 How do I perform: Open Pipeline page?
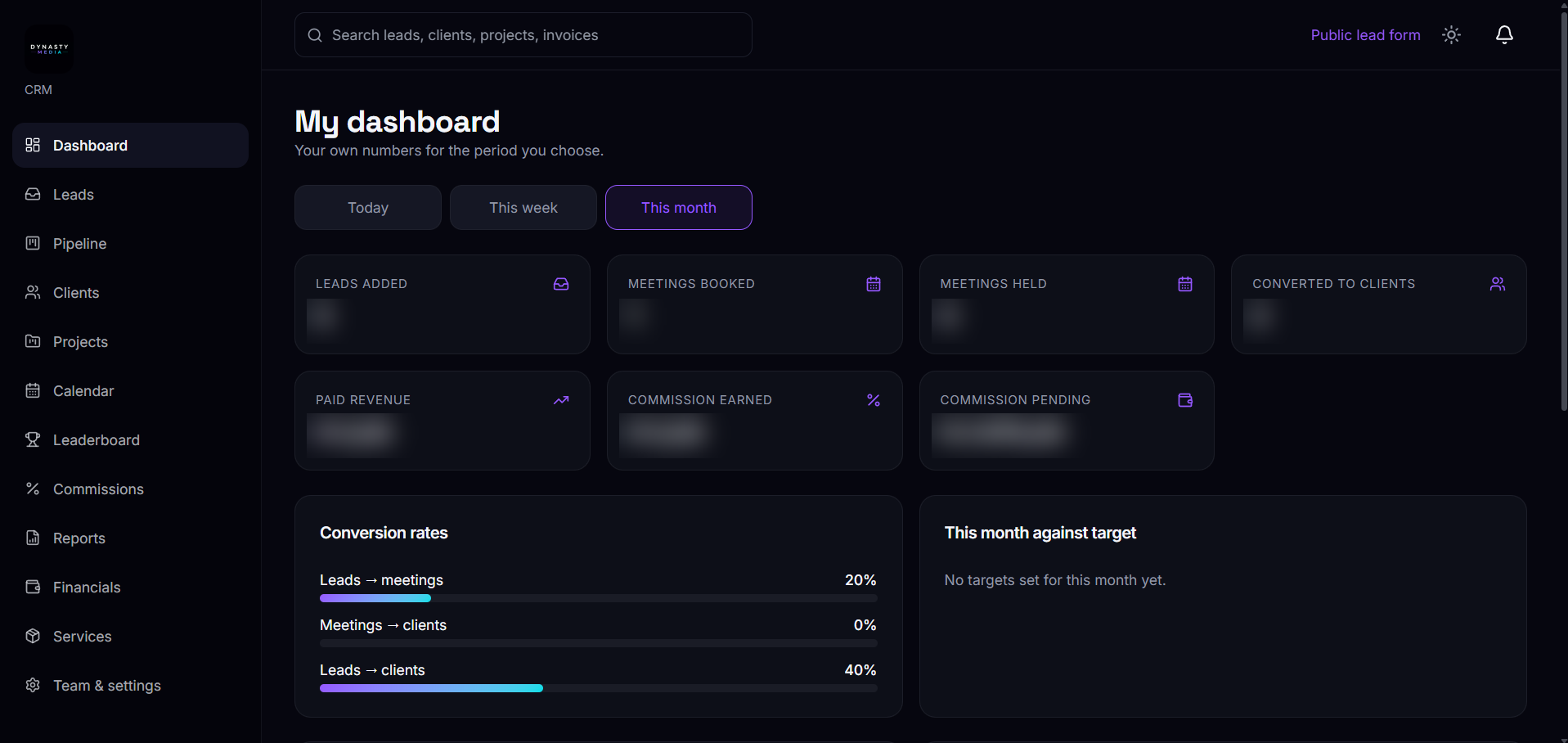(130, 244)
